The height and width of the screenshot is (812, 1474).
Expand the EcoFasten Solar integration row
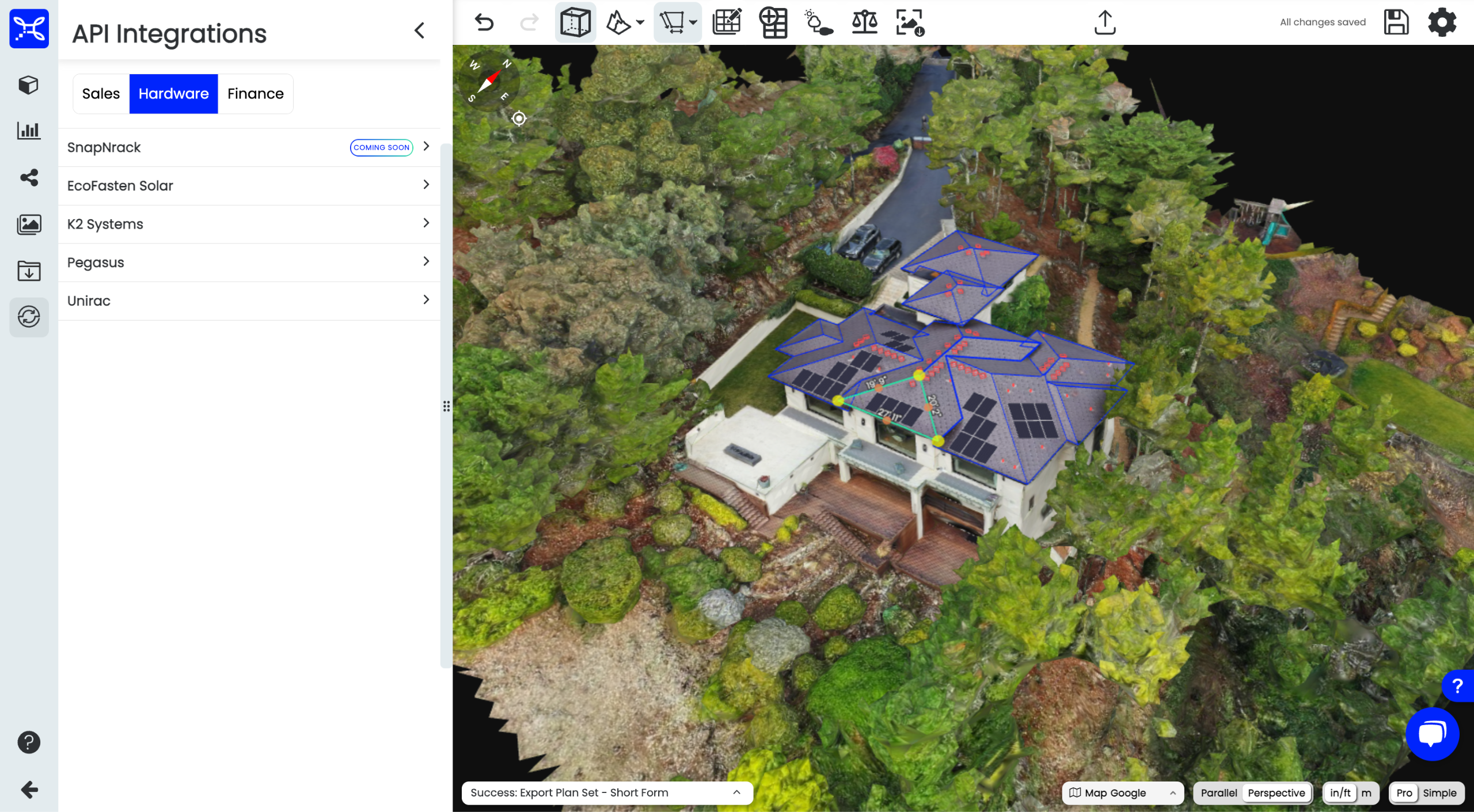pos(249,186)
